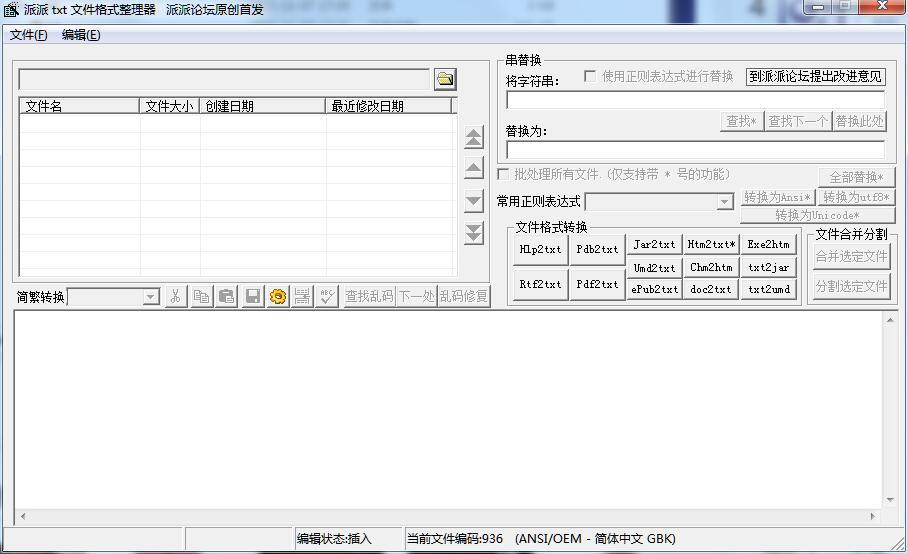This screenshot has width=908, height=554.
Task: Click the copy icon
Action: 201,296
